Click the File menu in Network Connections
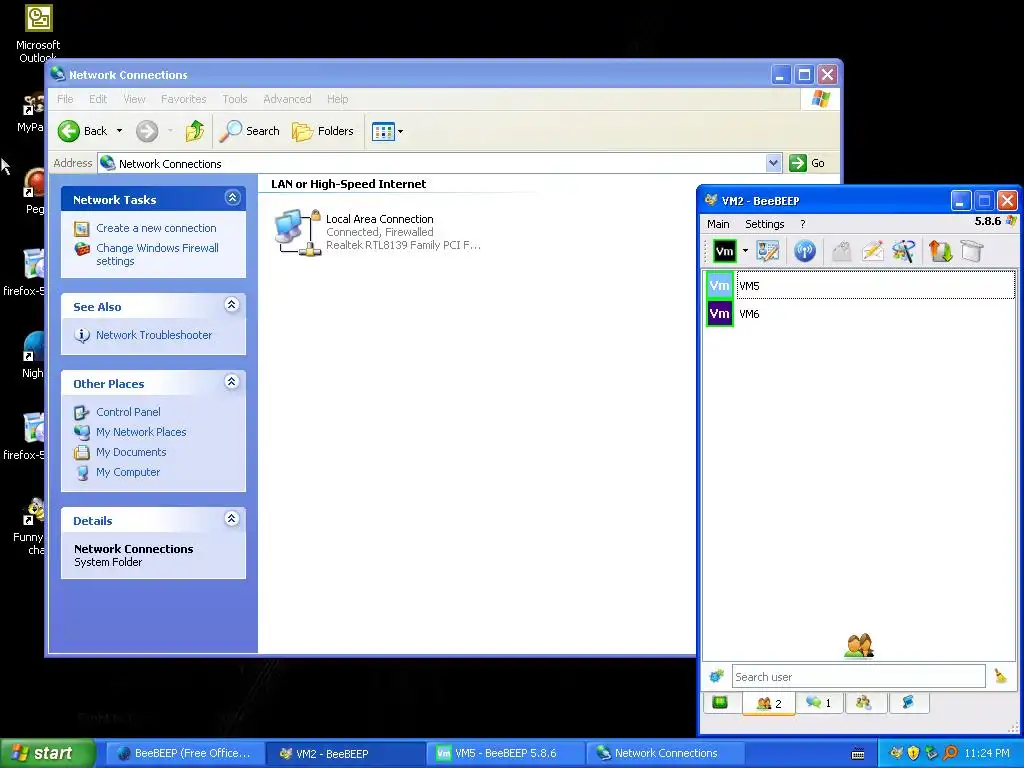 click(x=65, y=99)
